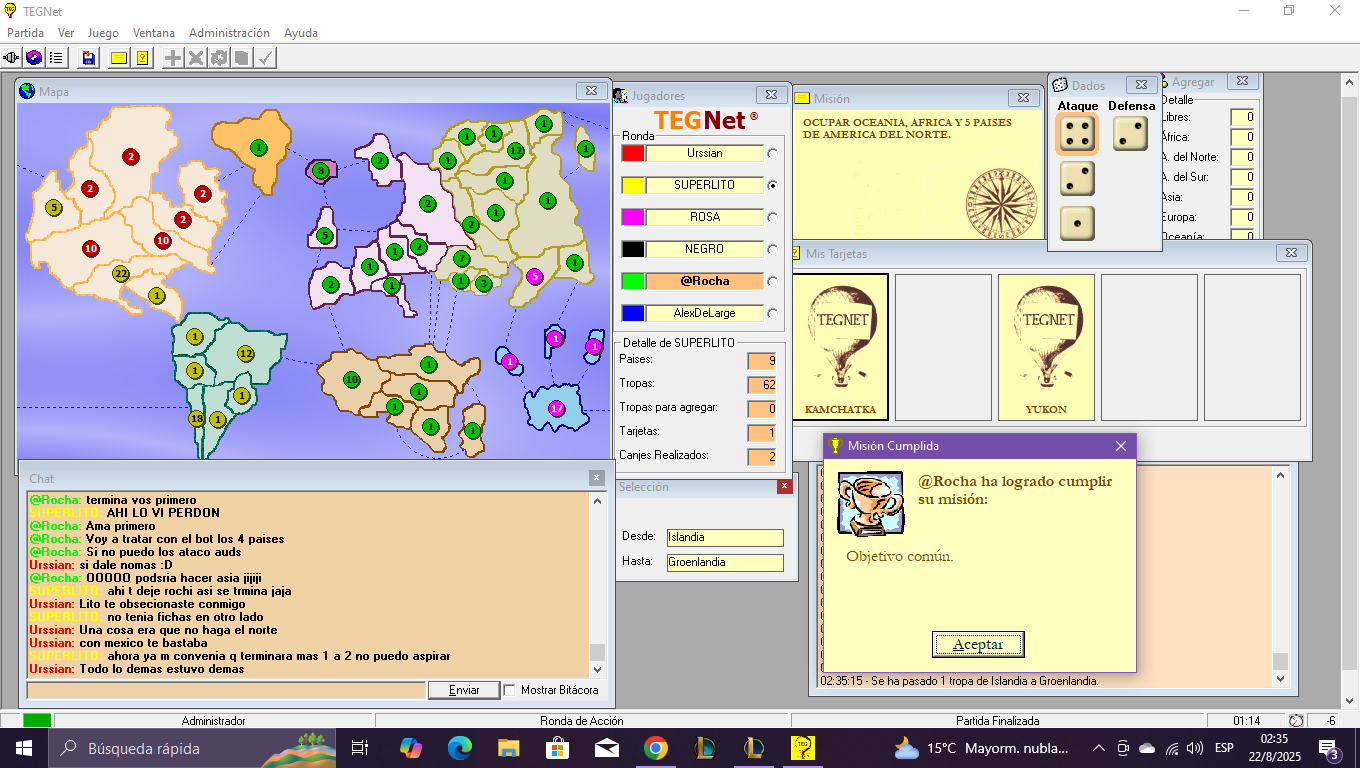Click the list view toolbar icon
The image size is (1360, 768).
56,58
